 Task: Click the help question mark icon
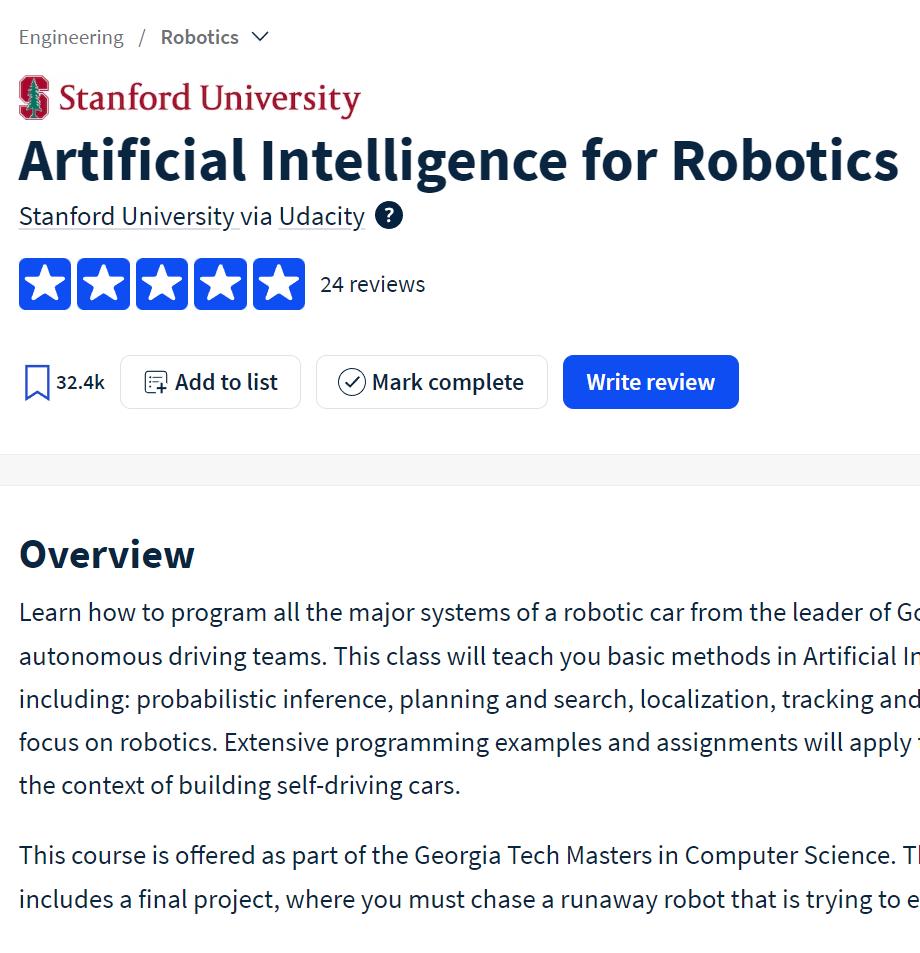pyautogui.click(x=389, y=216)
